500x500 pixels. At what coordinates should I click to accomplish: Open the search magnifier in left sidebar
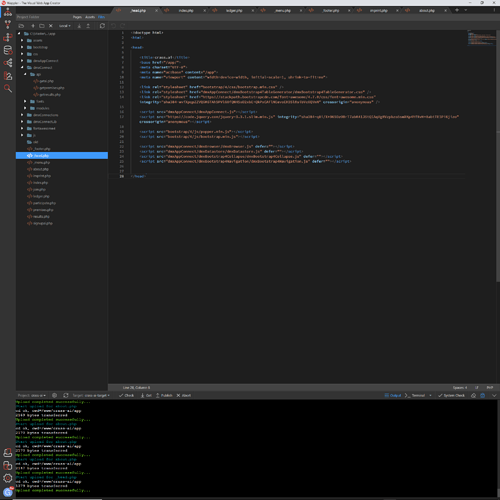coord(8,88)
